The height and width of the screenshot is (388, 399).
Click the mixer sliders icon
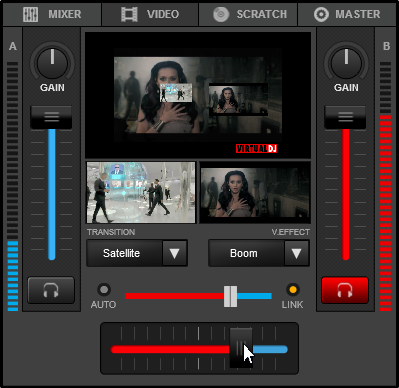click(30, 14)
